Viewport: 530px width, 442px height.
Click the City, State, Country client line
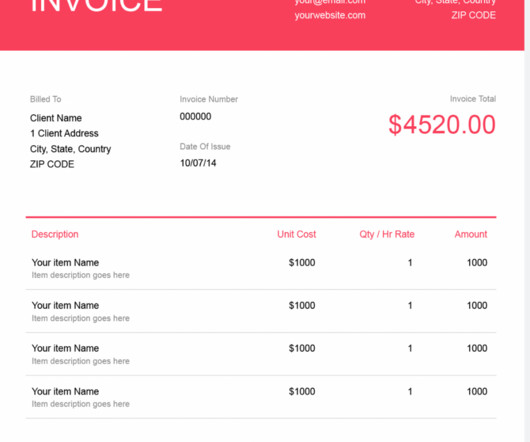(x=70, y=149)
